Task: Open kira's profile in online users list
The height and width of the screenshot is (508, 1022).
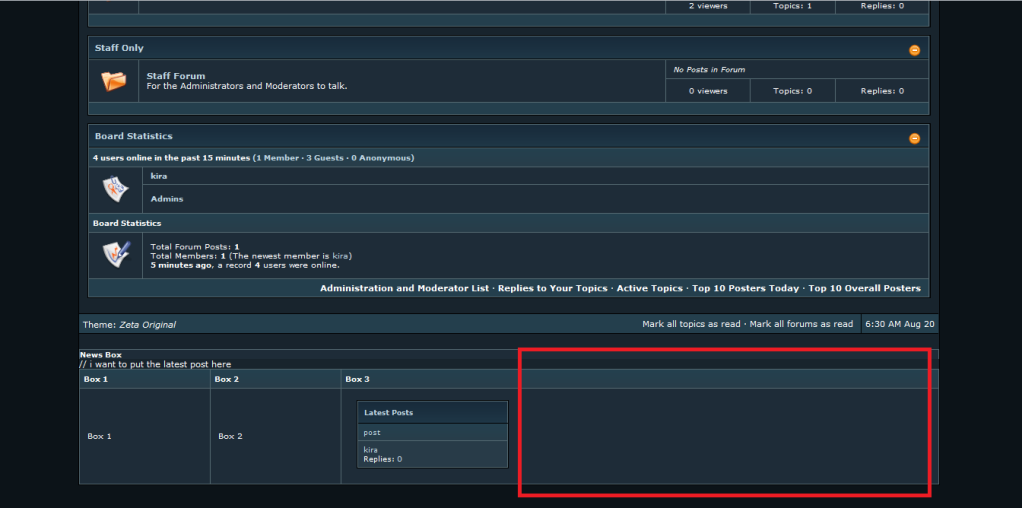Action: [159, 176]
